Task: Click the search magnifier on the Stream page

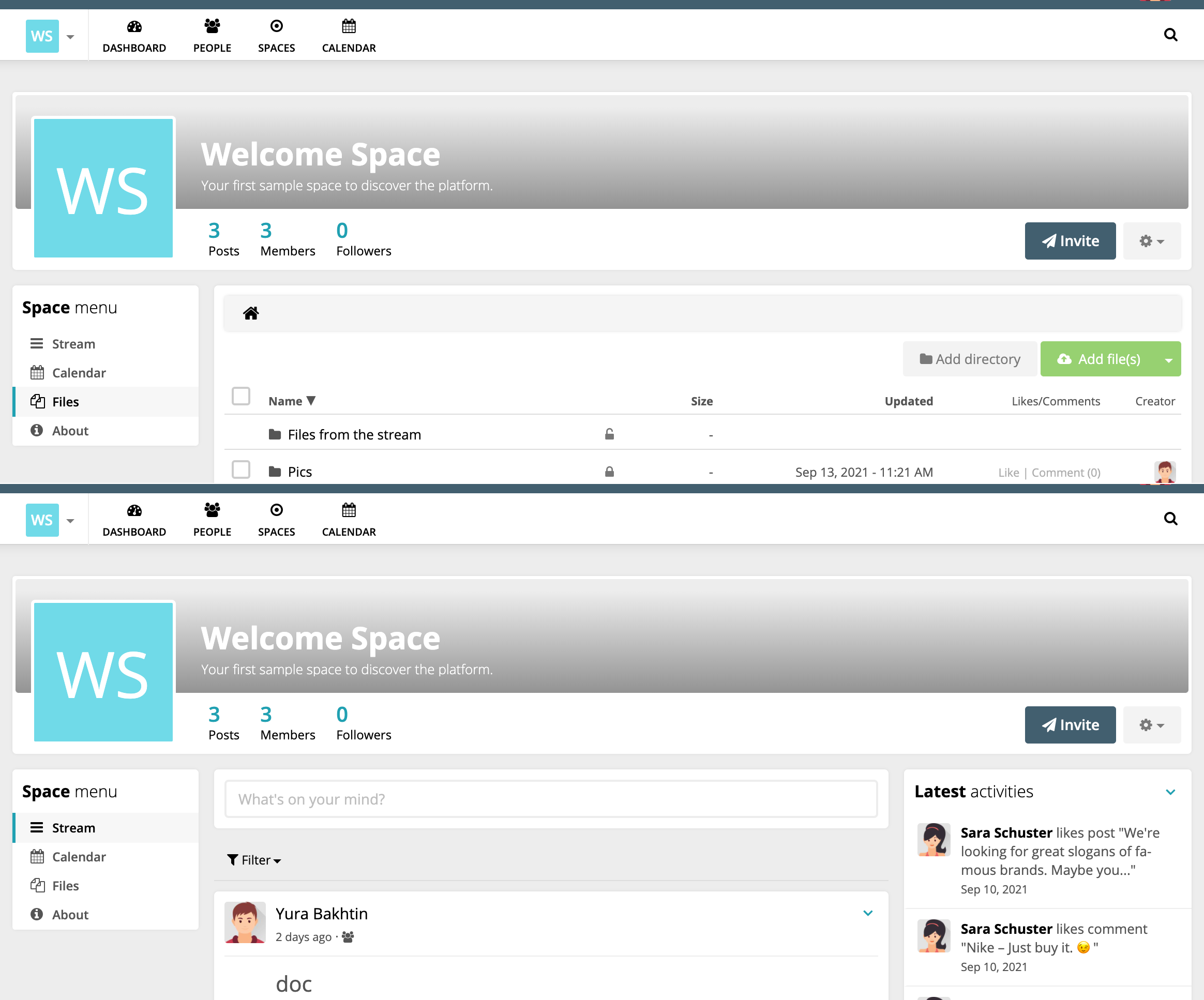Action: click(x=1171, y=519)
